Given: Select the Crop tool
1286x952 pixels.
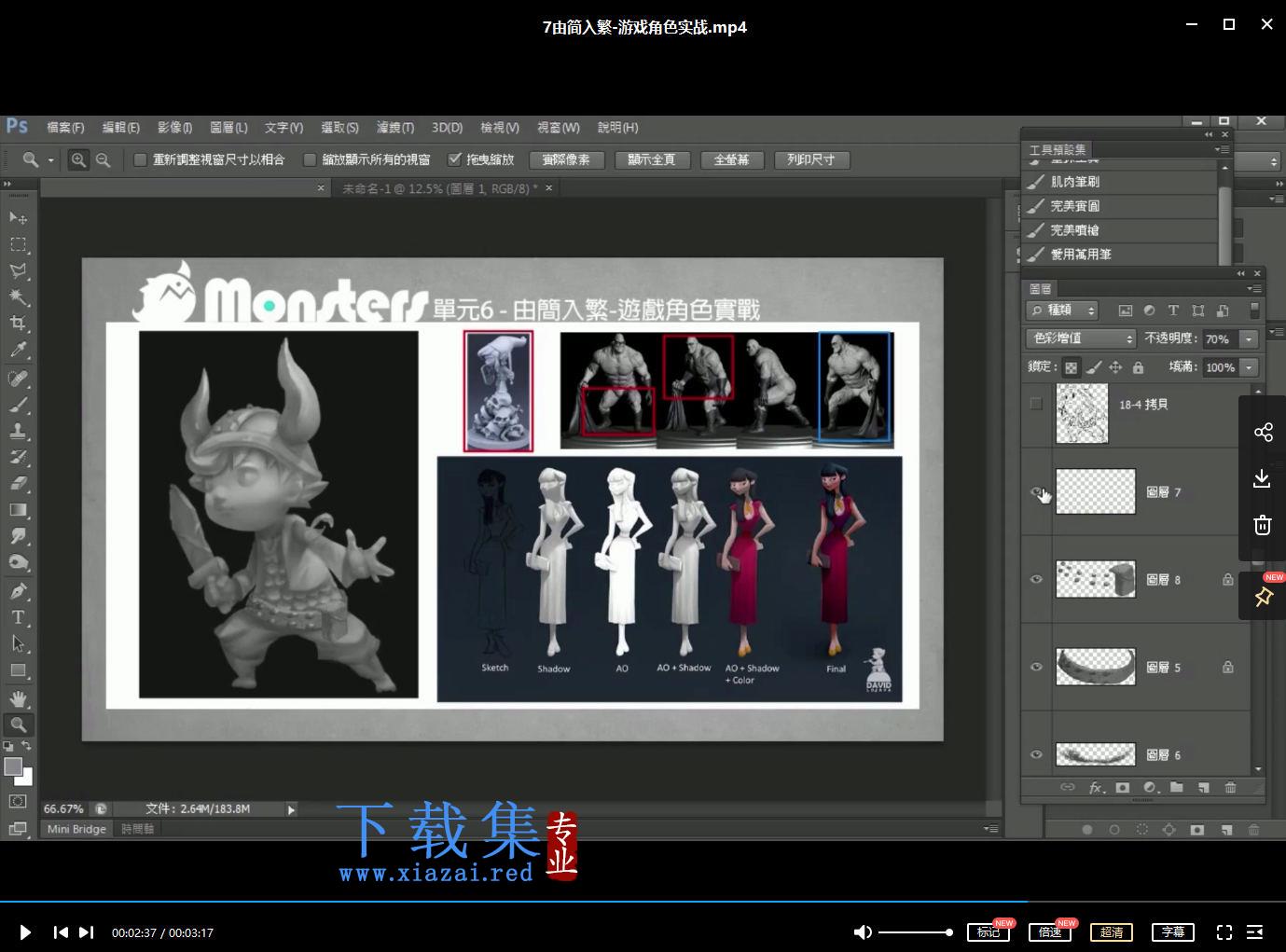Looking at the screenshot, I should point(18,323).
